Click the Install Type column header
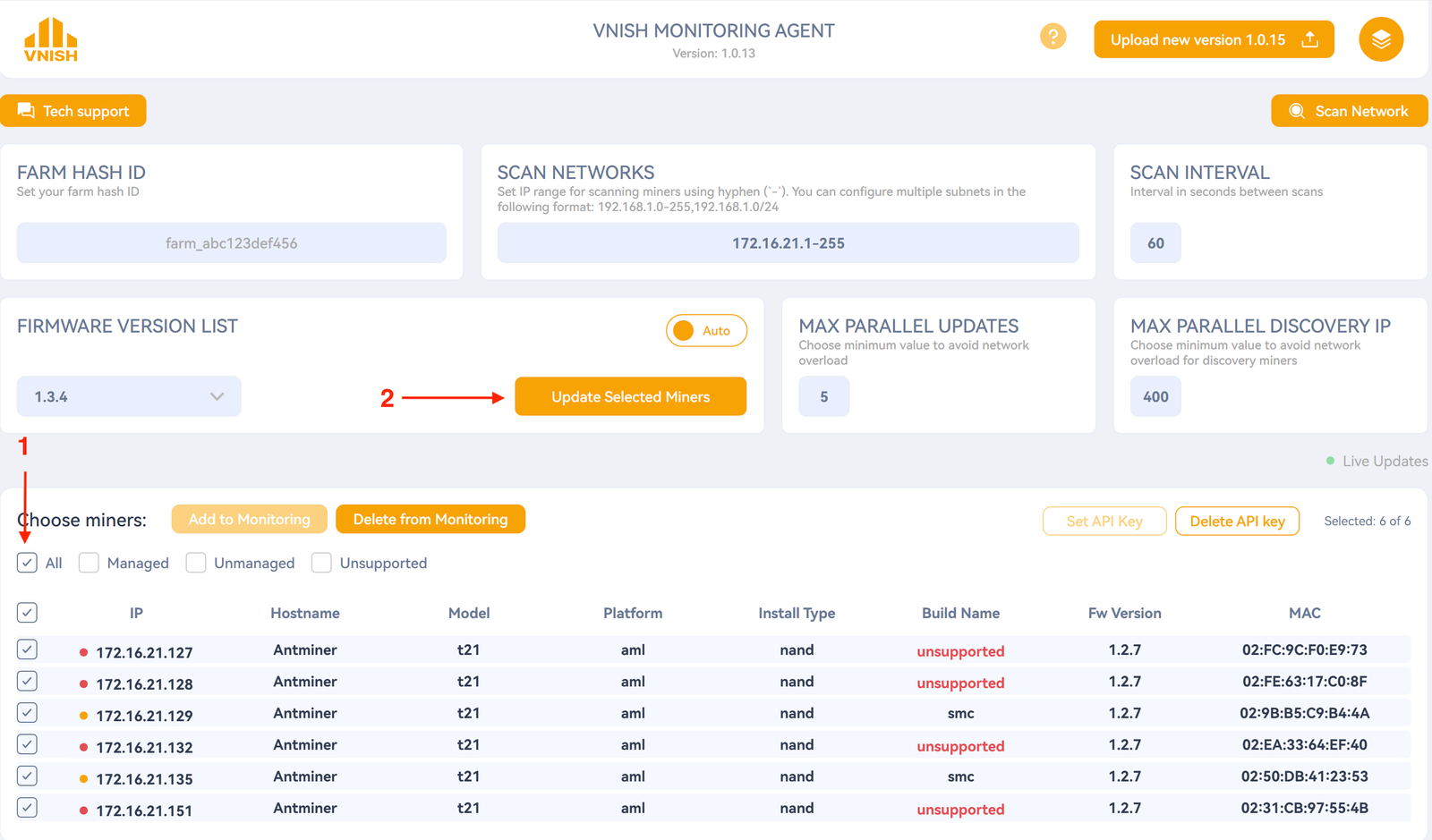 [797, 614]
